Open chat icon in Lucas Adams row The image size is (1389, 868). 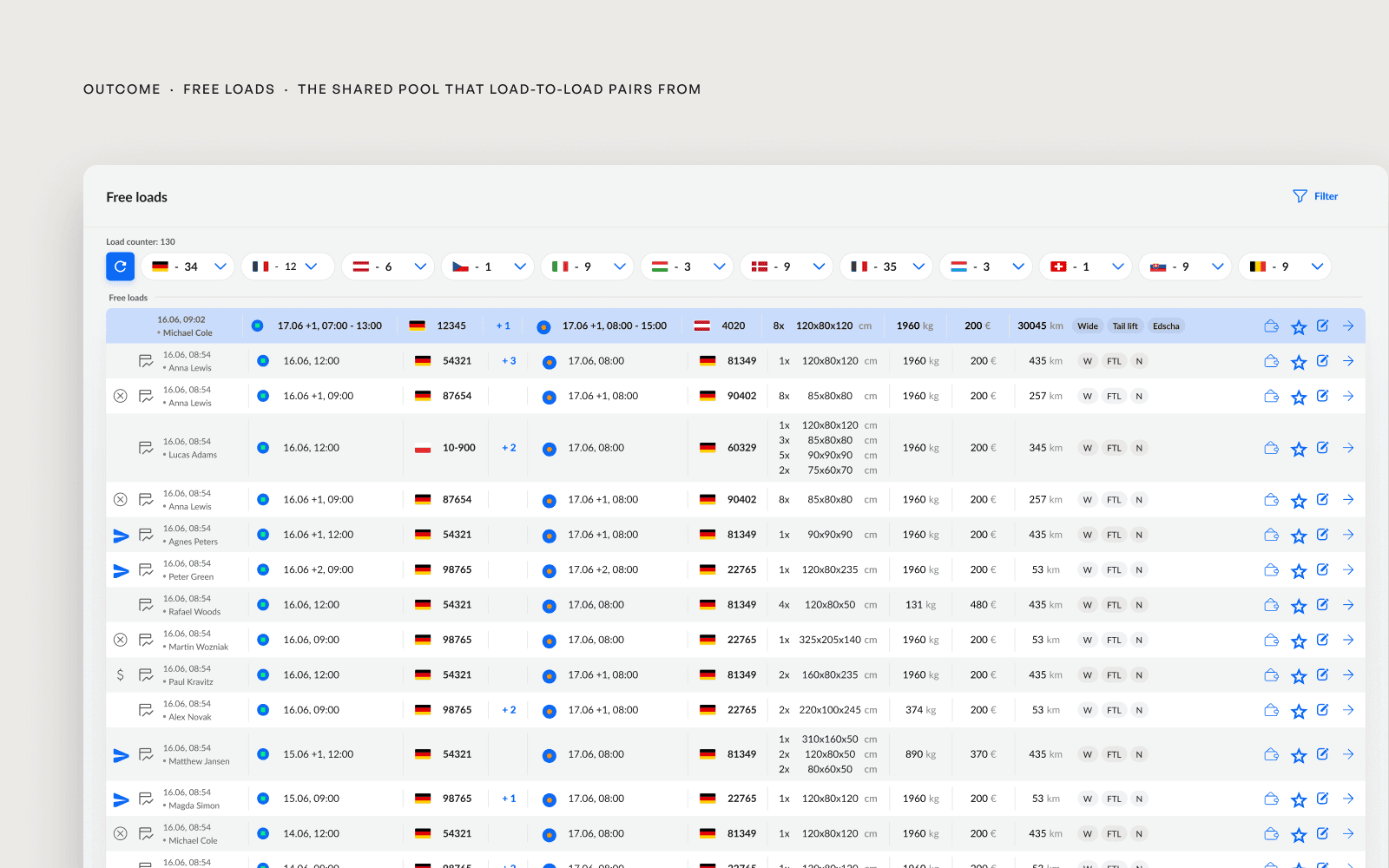click(146, 448)
